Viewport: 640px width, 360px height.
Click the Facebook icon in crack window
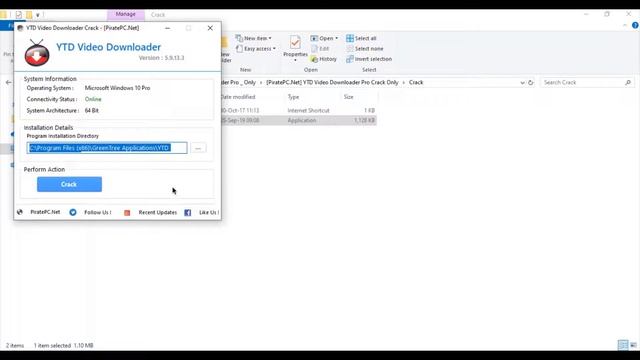188,213
